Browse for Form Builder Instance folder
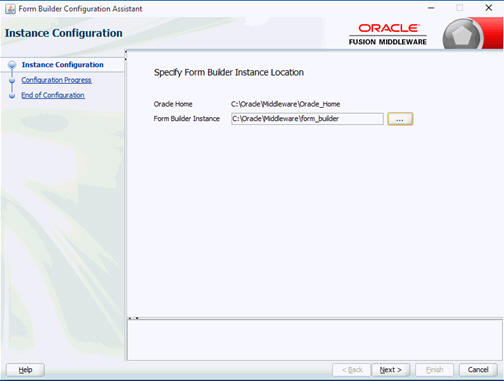504x381 pixels. pos(400,119)
